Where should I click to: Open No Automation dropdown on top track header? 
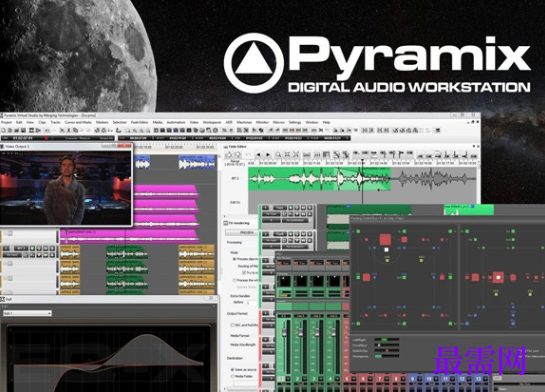(296, 220)
